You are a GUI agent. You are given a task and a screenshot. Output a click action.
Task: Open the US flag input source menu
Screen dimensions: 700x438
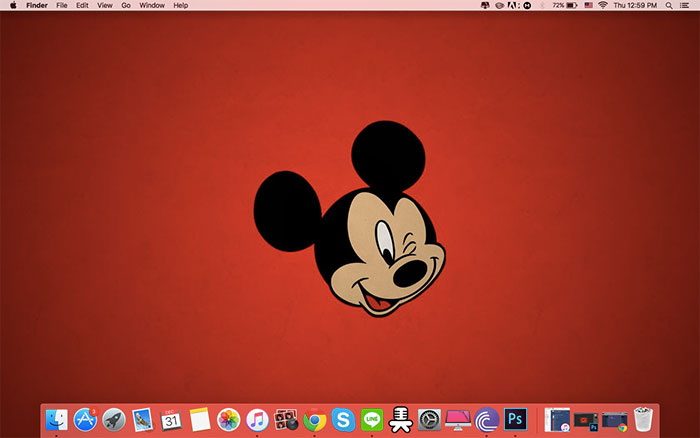pyautogui.click(x=589, y=5)
